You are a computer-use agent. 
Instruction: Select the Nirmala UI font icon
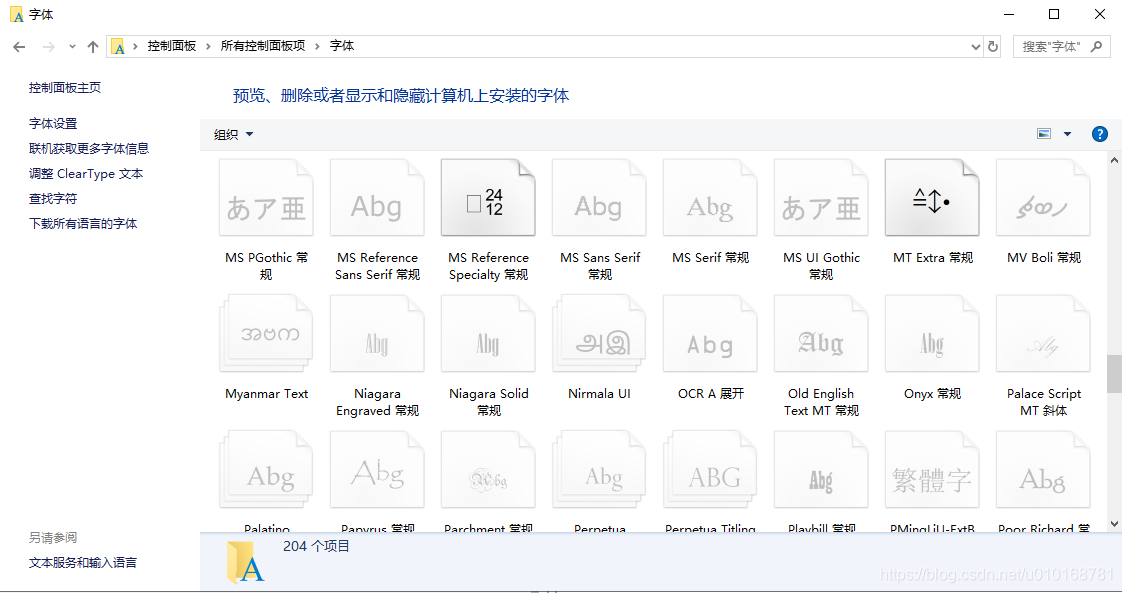click(x=599, y=334)
